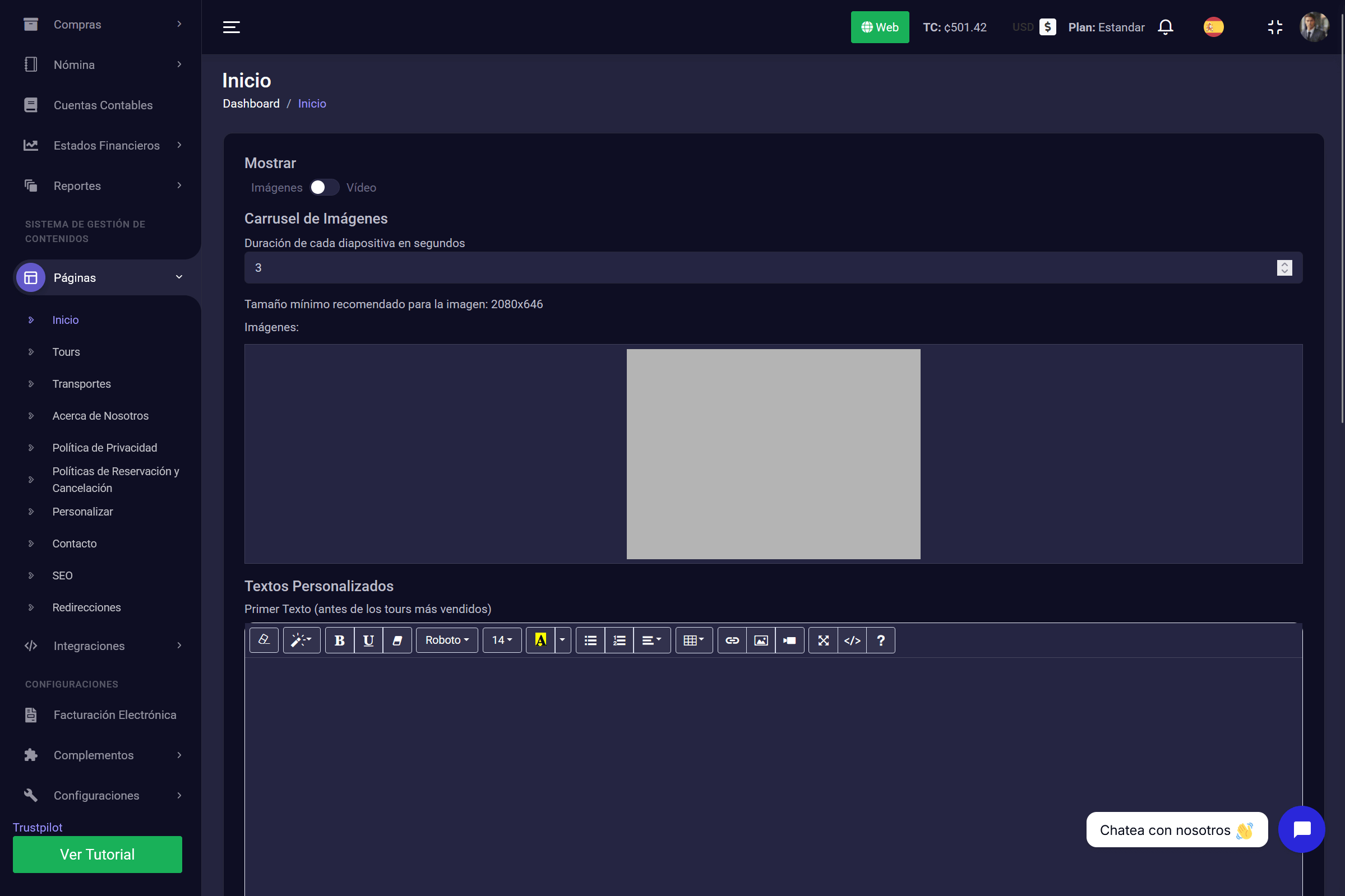This screenshot has height=896, width=1345.
Task: Open the font size 14 dropdown
Action: point(501,640)
